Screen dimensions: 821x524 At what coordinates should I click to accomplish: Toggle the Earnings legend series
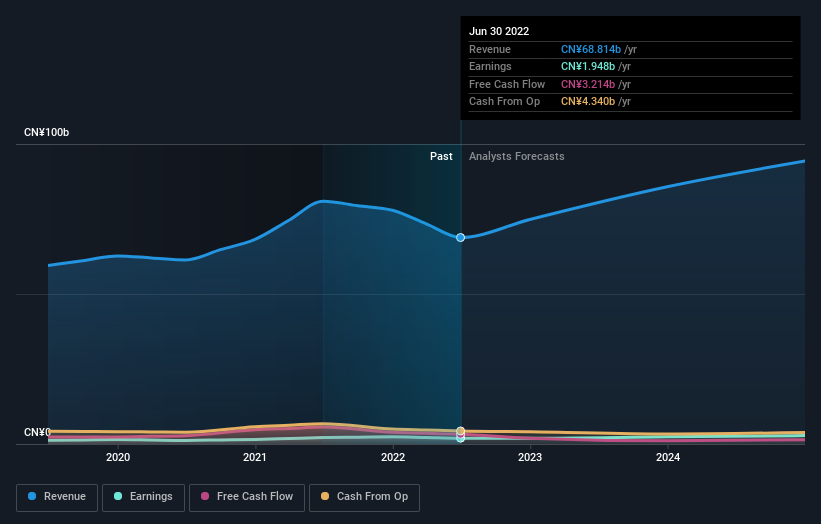(x=143, y=497)
